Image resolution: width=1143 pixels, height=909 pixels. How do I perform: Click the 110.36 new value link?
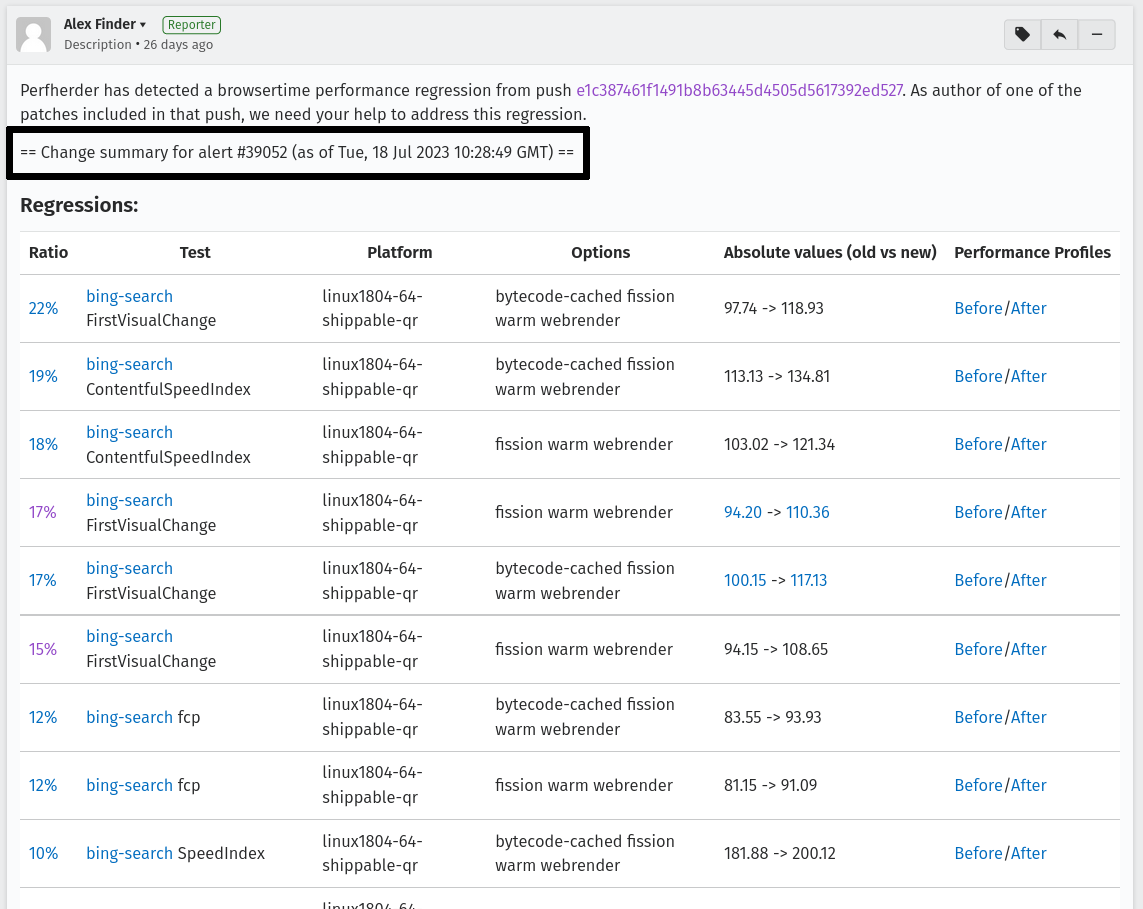pyautogui.click(x=807, y=512)
